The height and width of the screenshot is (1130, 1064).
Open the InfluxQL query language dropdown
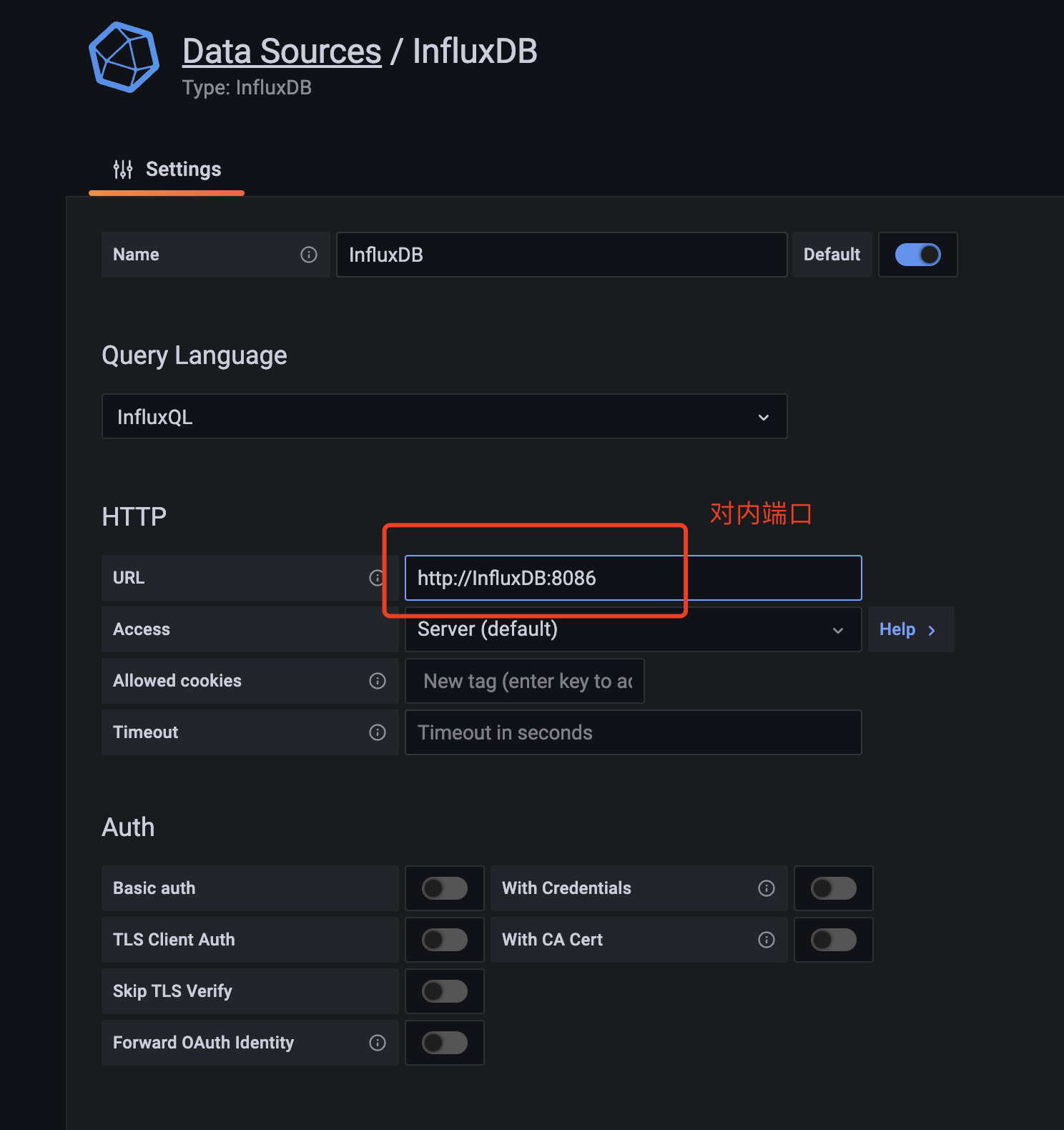445,416
